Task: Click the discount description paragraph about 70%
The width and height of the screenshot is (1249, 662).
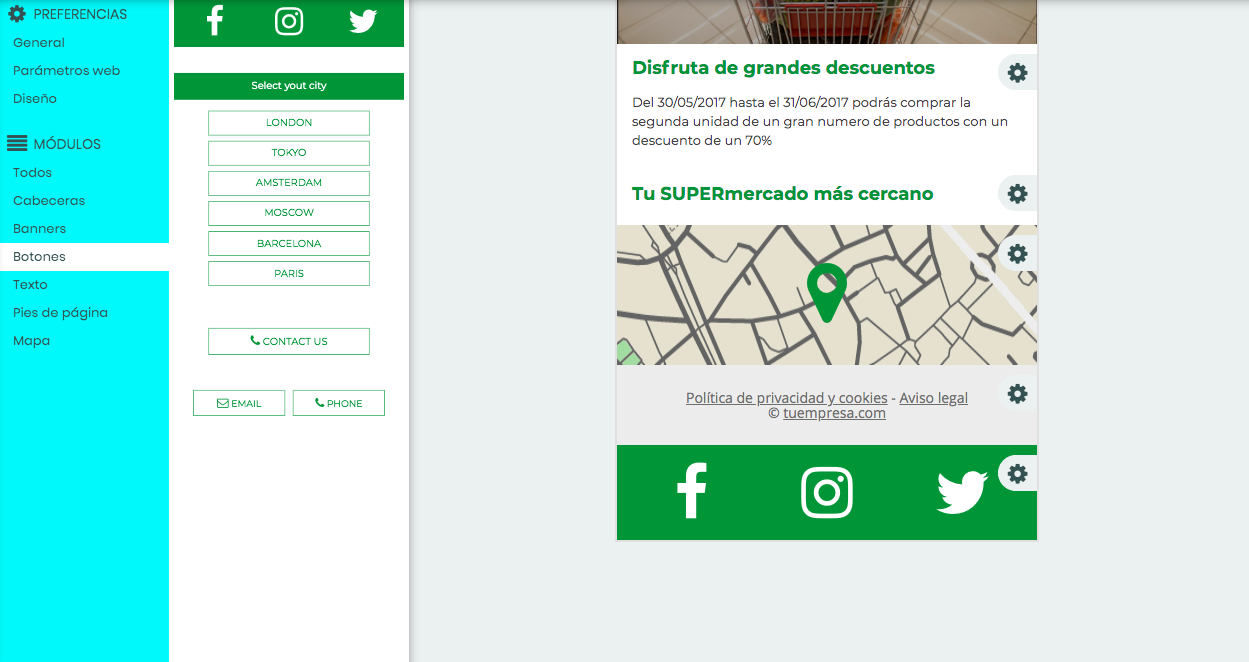Action: [820, 122]
